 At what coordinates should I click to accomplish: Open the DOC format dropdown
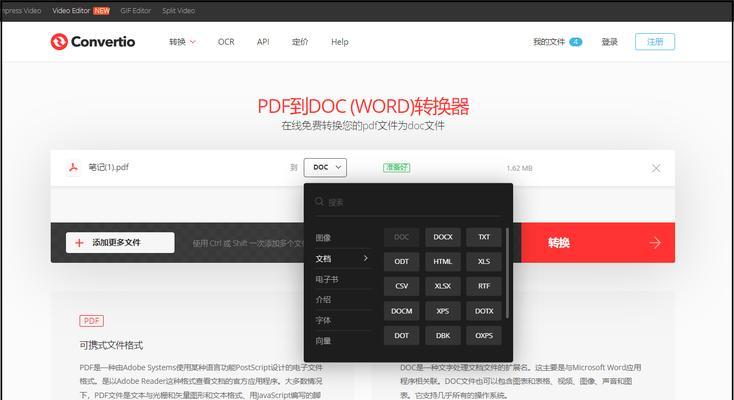(325, 167)
